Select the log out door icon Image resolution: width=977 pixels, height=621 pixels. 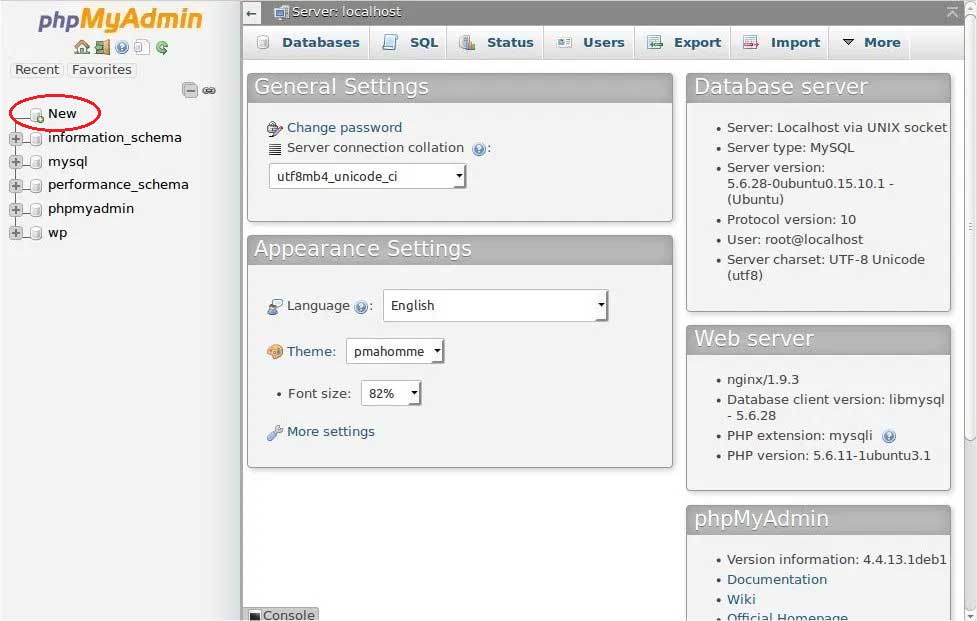tap(103, 47)
